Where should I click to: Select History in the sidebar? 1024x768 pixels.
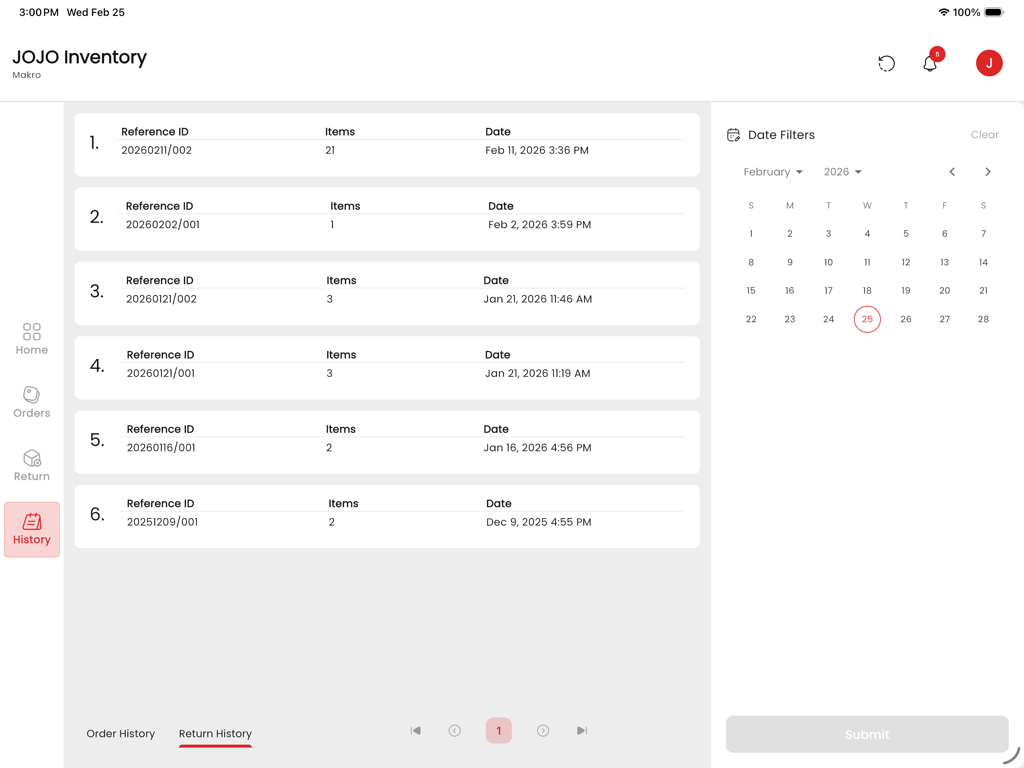[x=32, y=529]
